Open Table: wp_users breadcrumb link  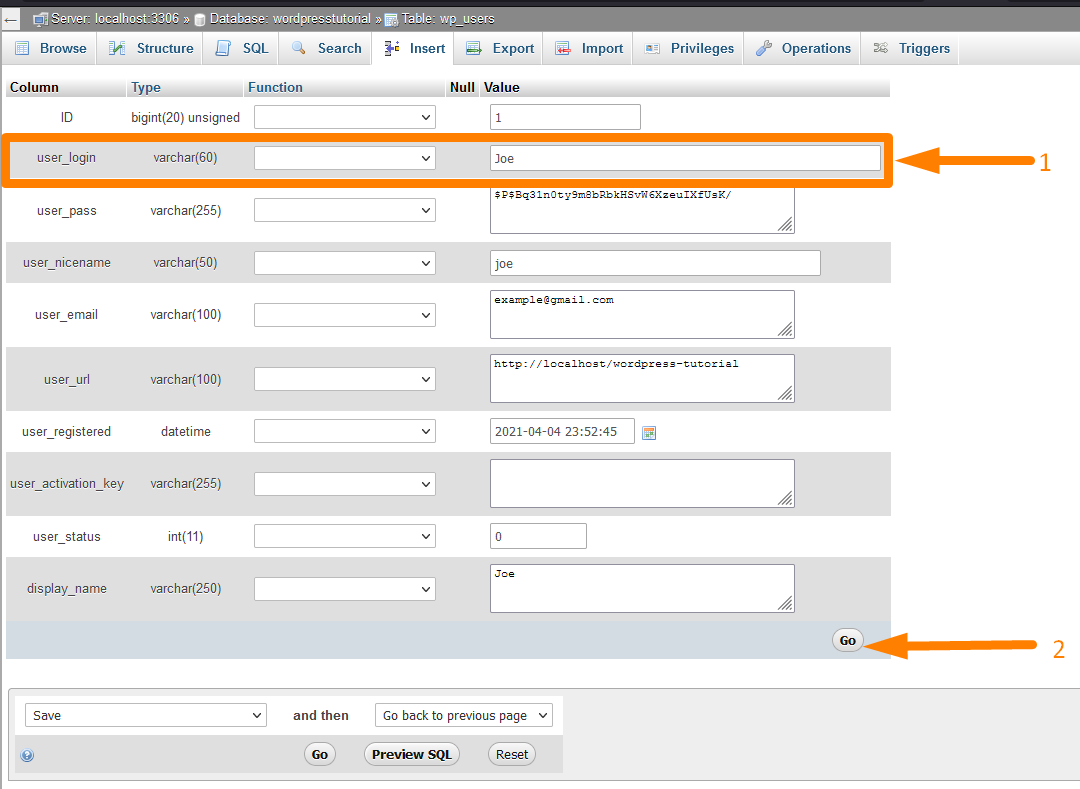coord(448,19)
